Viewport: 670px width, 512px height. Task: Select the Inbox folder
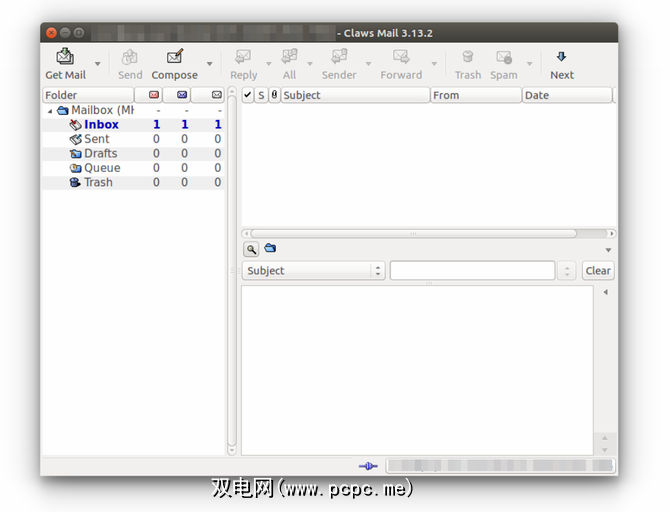133,124
